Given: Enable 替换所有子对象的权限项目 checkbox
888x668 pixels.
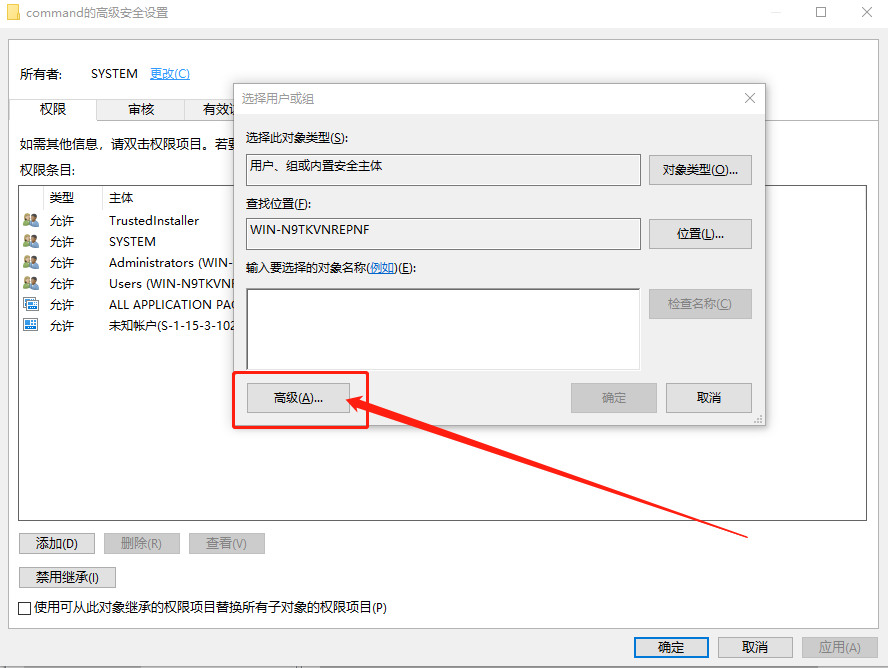Looking at the screenshot, I should pos(23,607).
